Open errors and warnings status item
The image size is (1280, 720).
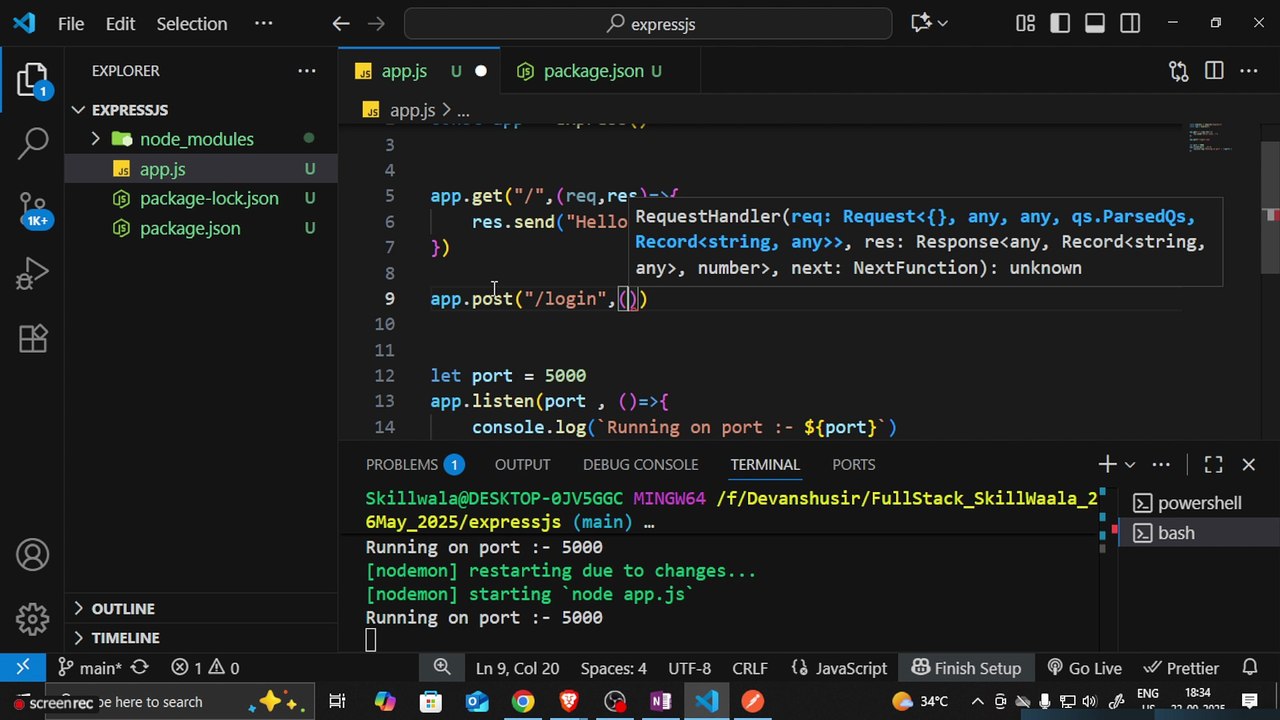(x=204, y=667)
